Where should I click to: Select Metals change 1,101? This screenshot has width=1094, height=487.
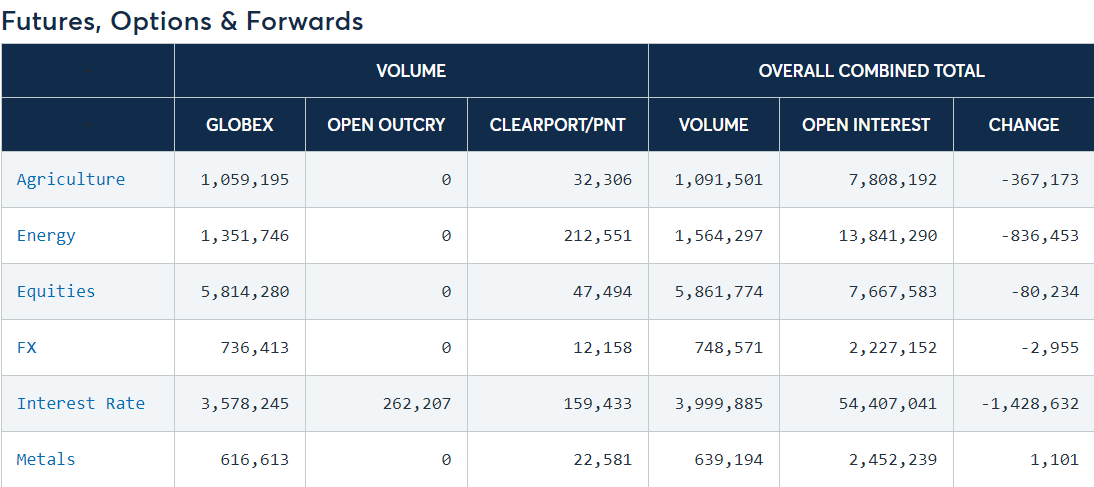tap(1055, 460)
